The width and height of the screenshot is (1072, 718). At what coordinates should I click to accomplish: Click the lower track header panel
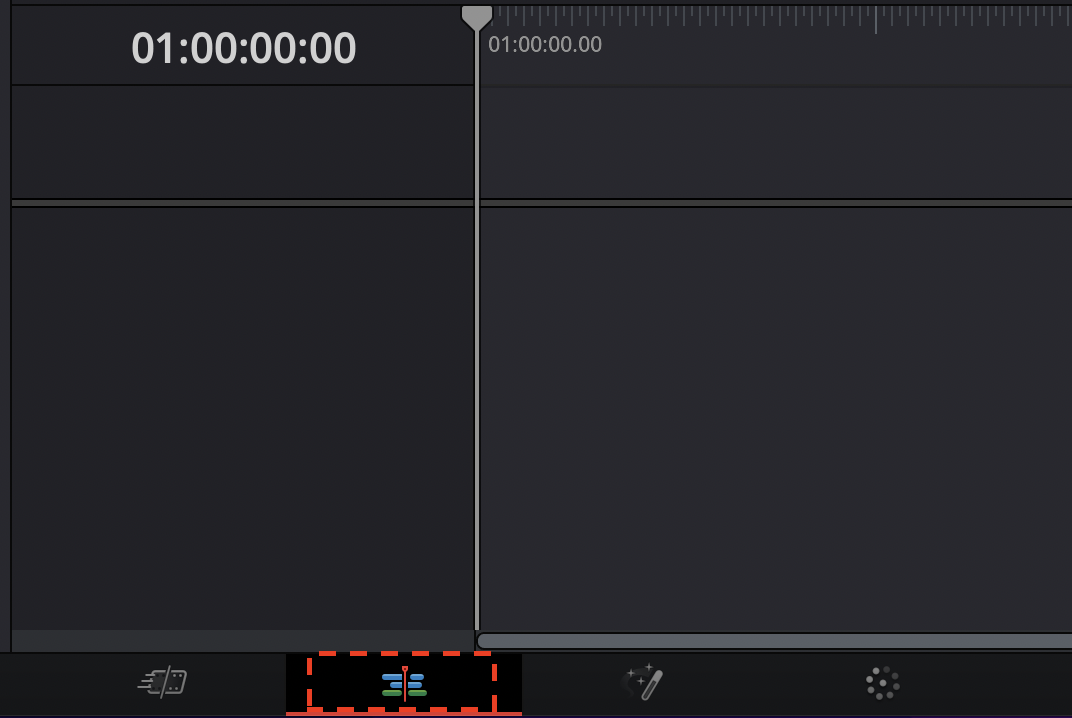[x=242, y=418]
